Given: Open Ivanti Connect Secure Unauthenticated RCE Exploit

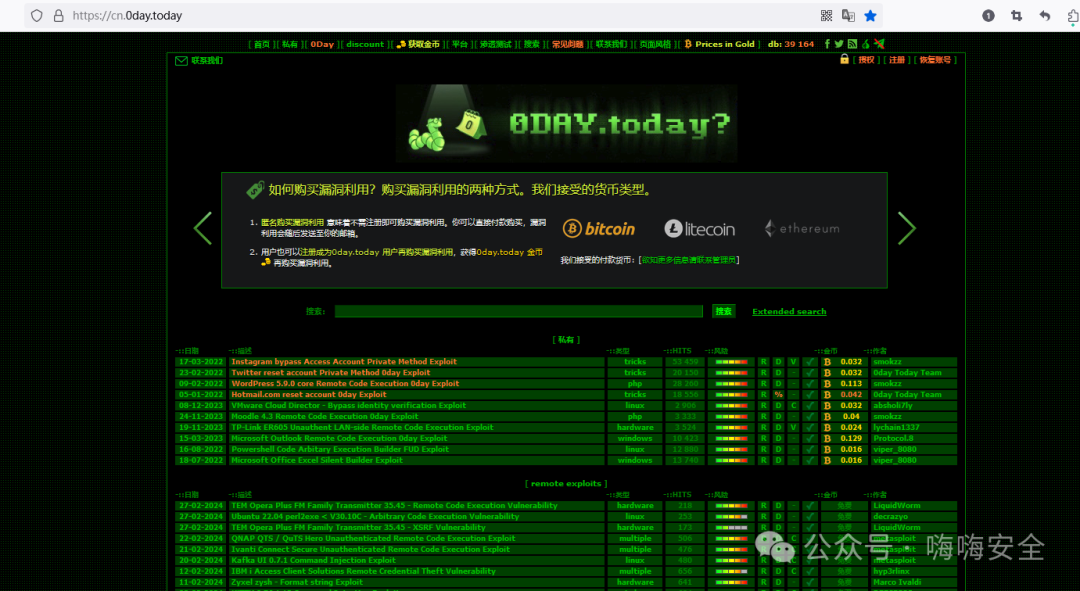Looking at the screenshot, I should point(371,550).
